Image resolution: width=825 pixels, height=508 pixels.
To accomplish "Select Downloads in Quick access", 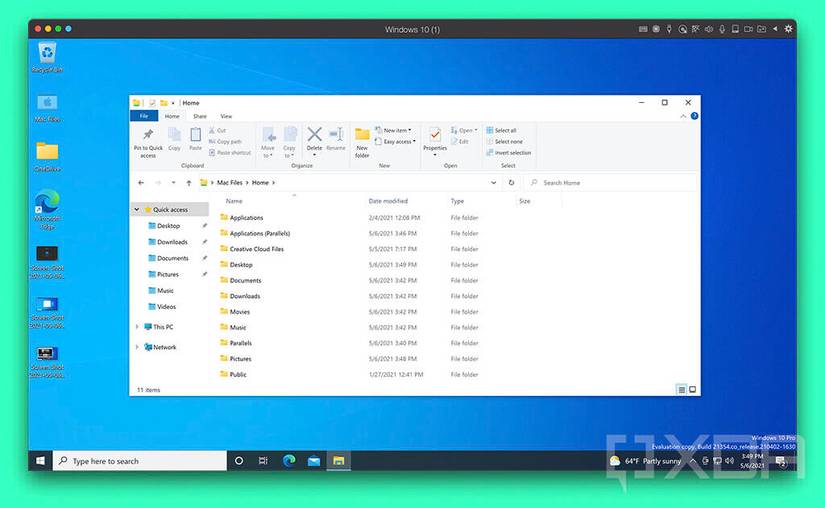I will 172,242.
